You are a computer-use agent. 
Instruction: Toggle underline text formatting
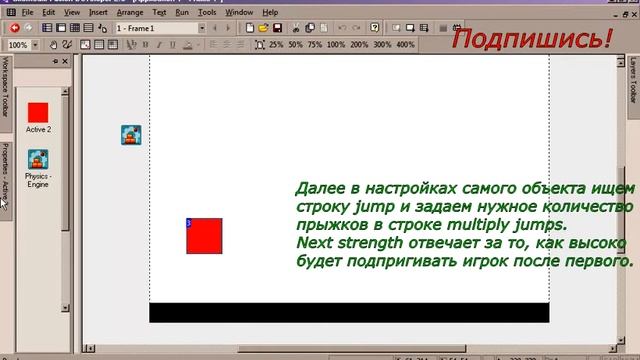(173, 44)
